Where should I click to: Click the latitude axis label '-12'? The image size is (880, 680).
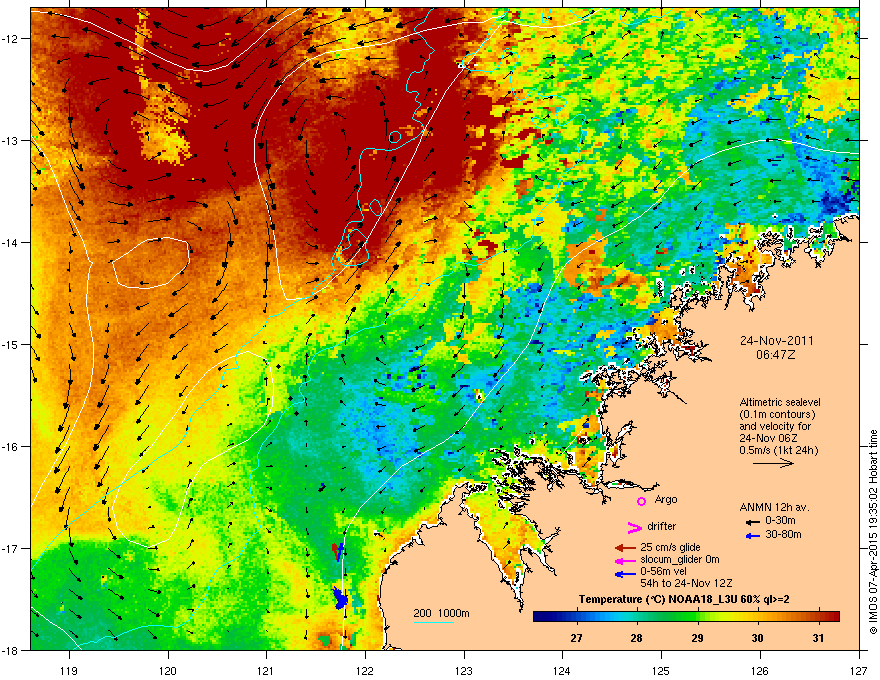point(11,39)
